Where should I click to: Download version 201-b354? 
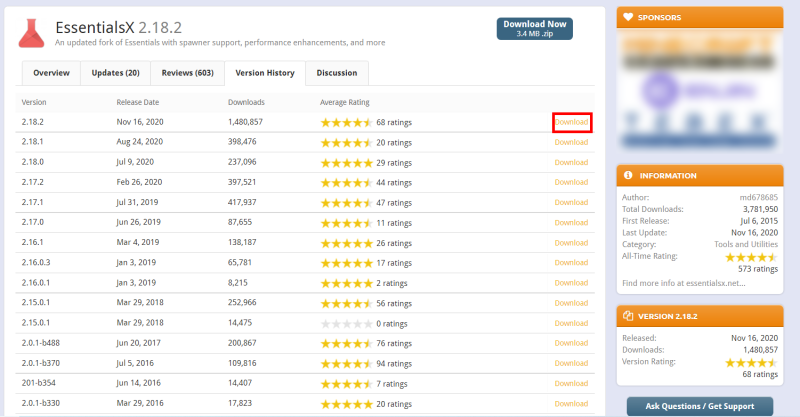point(571,383)
